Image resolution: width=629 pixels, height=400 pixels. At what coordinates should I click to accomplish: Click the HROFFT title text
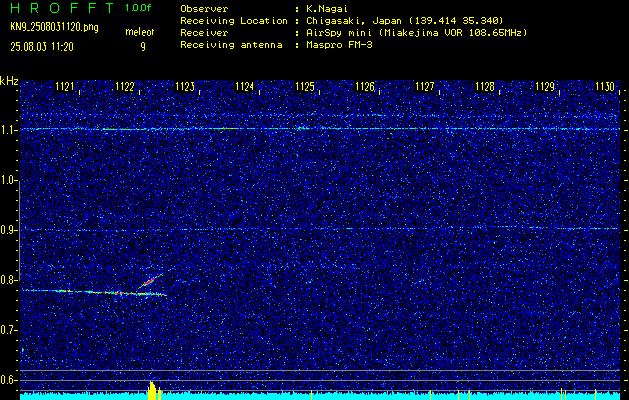tap(63, 8)
